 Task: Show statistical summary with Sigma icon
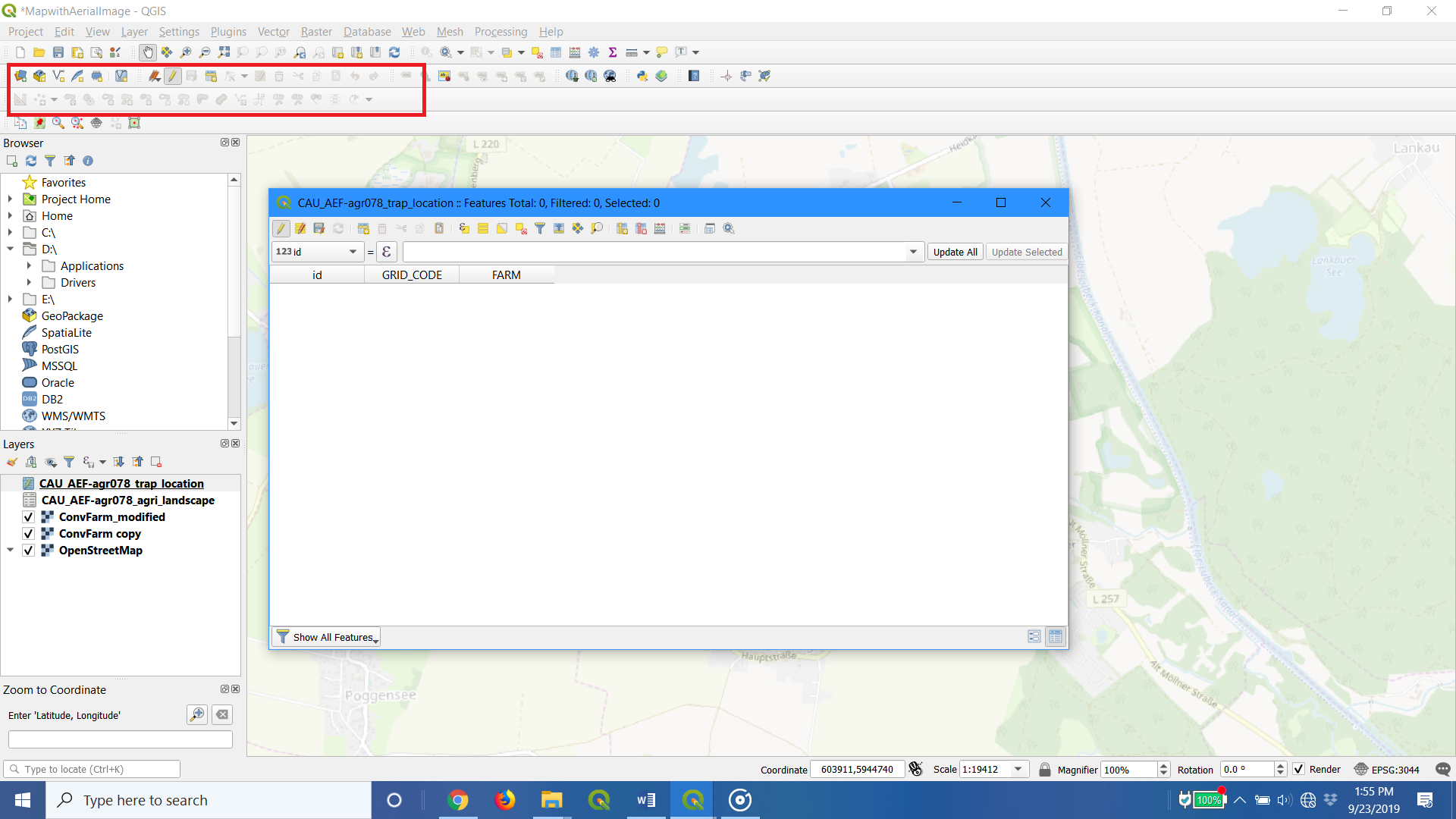coord(613,52)
